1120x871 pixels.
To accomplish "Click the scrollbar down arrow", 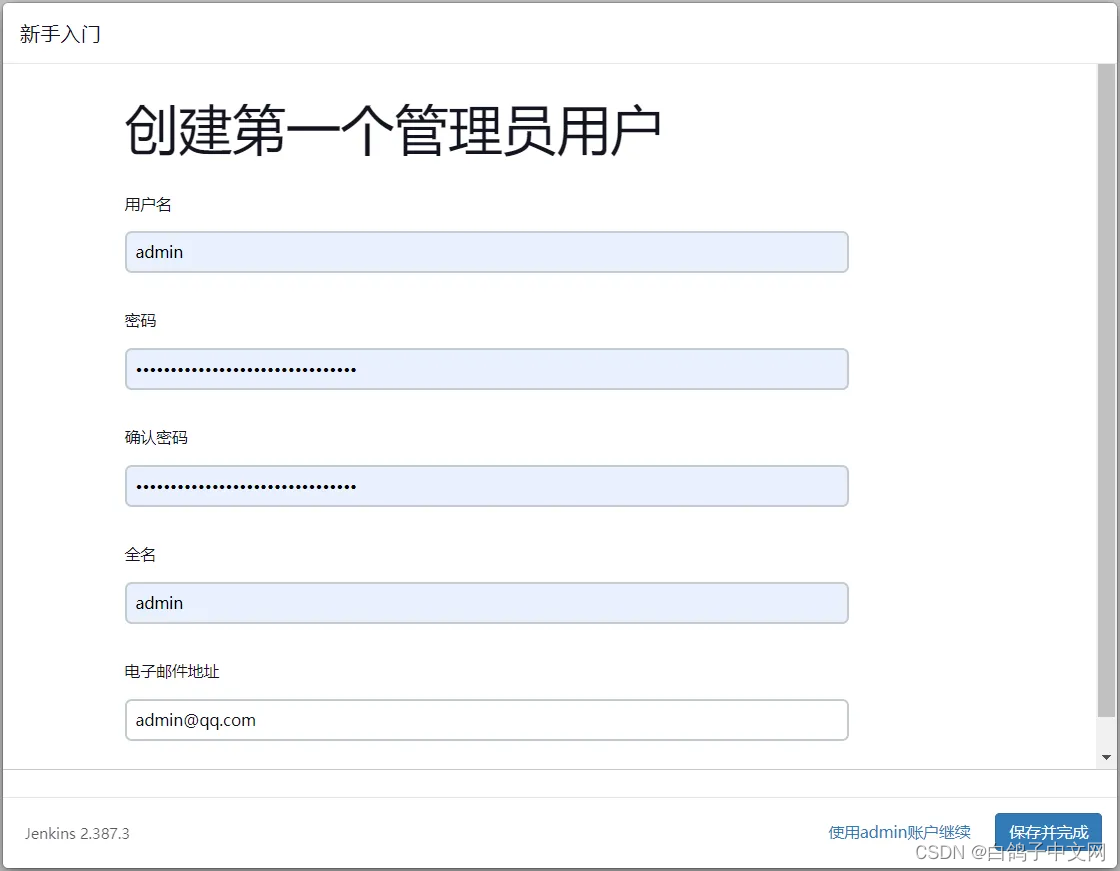I will pos(1106,757).
